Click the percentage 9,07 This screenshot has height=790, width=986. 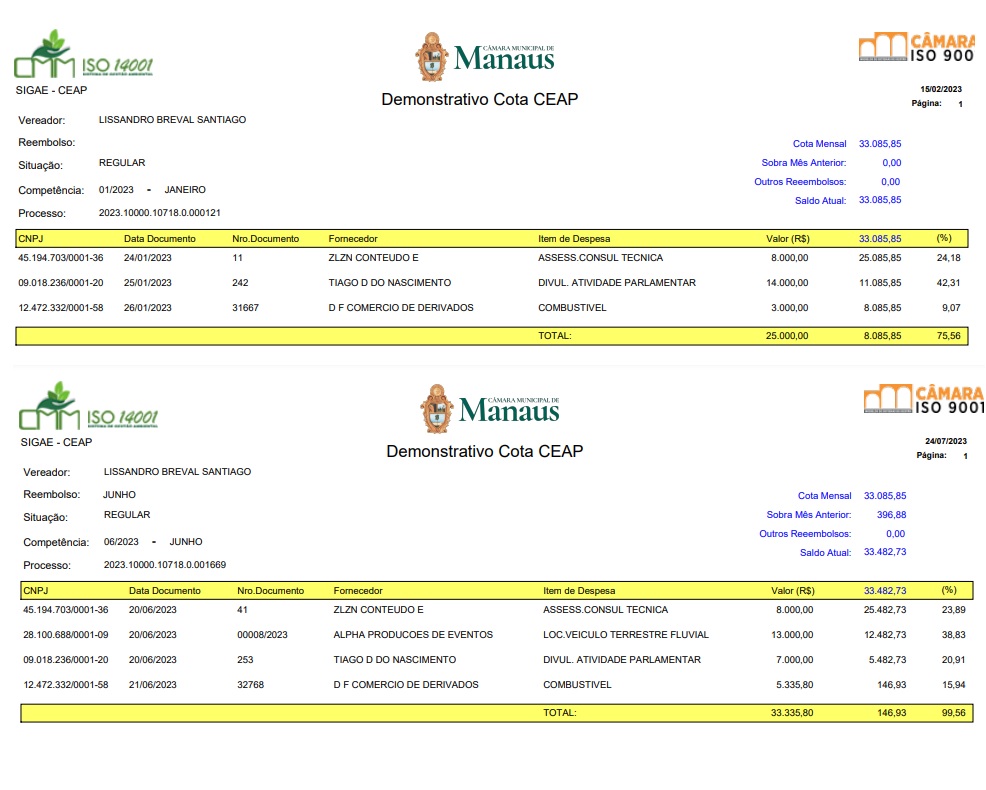951,308
